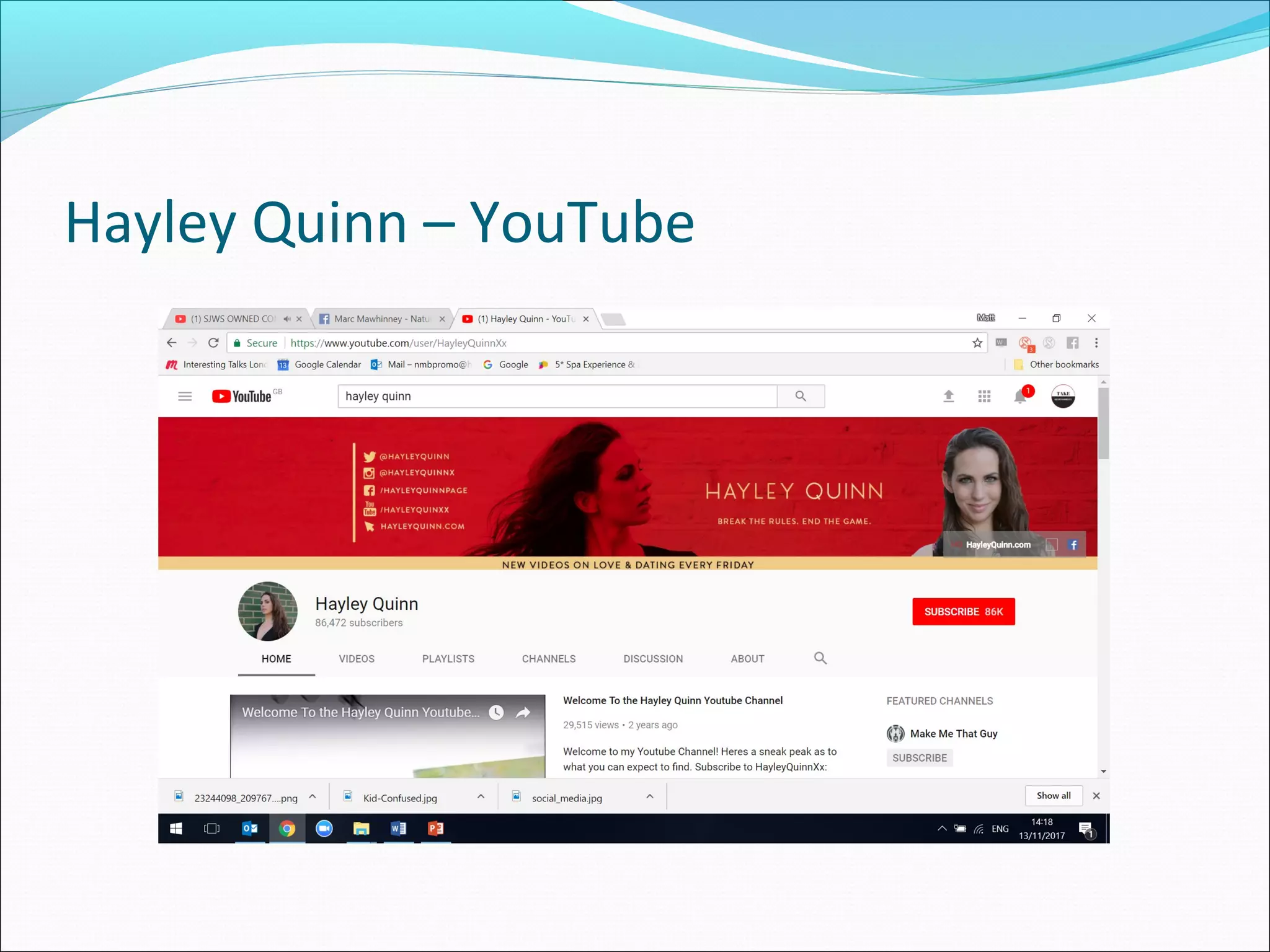The width and height of the screenshot is (1270, 952).
Task: Open Outlook from the taskbar
Action: [250, 829]
